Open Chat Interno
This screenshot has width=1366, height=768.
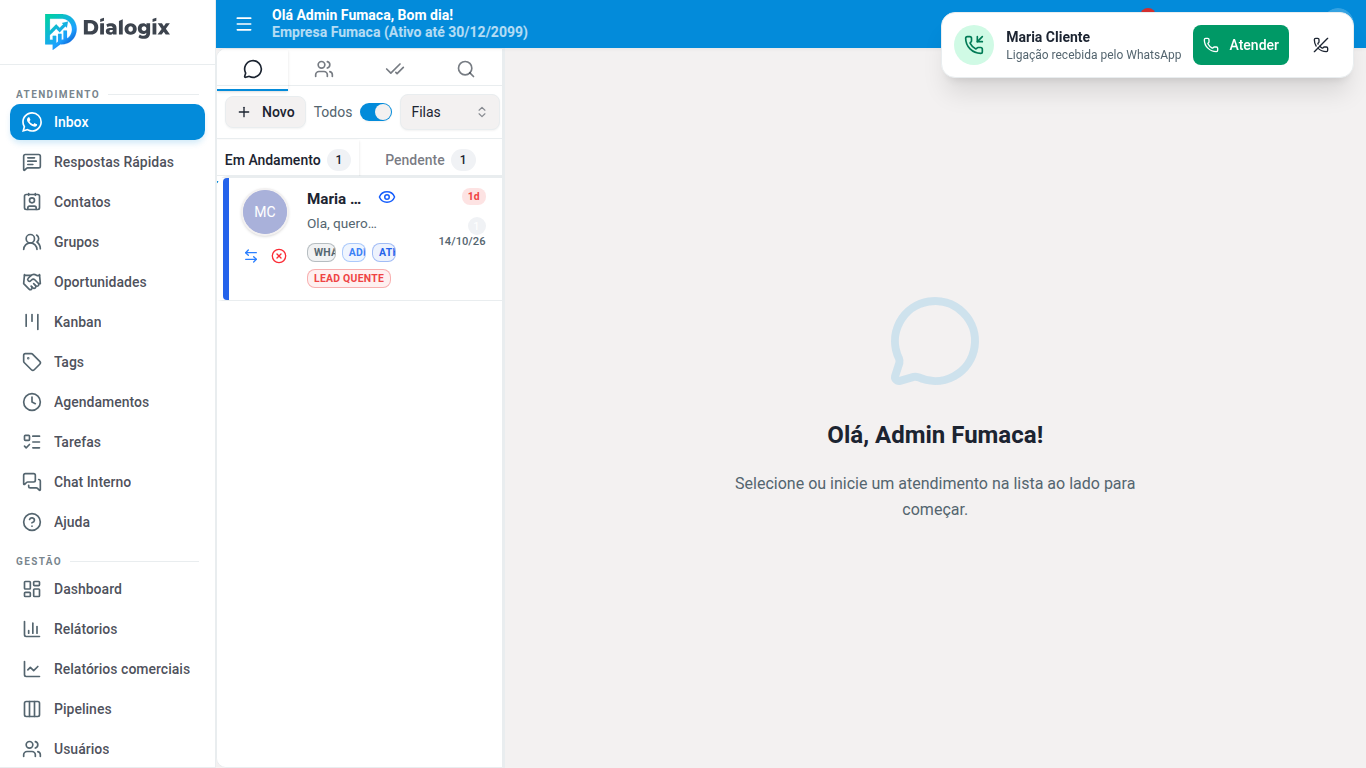click(x=107, y=482)
